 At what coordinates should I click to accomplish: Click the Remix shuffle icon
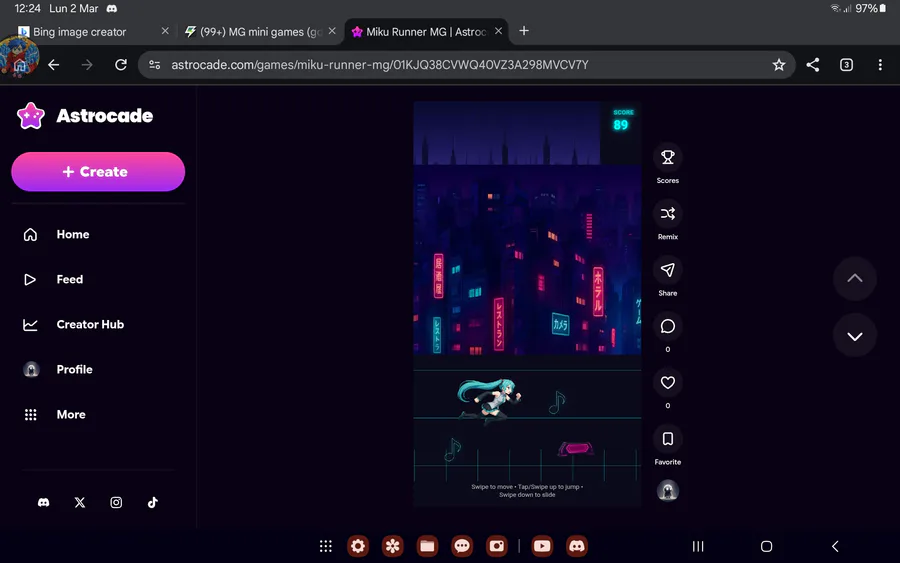click(668, 213)
